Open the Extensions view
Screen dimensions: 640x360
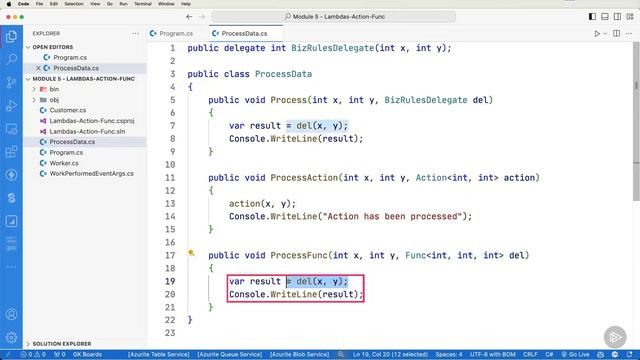11,152
